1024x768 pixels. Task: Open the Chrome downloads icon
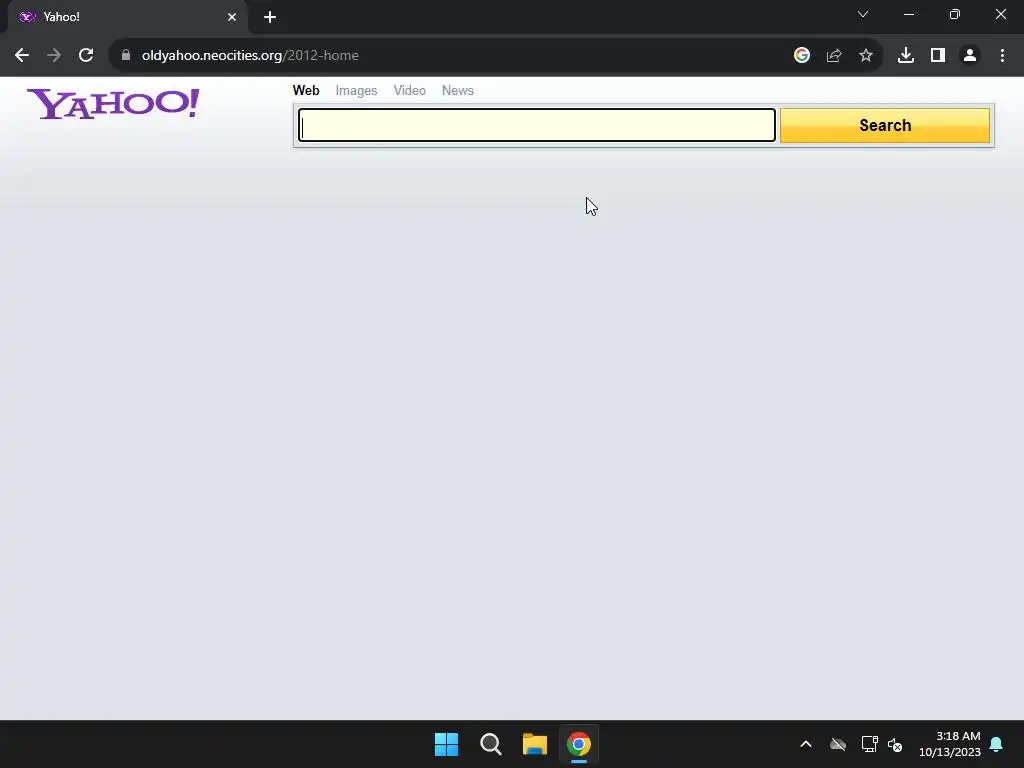tap(906, 56)
